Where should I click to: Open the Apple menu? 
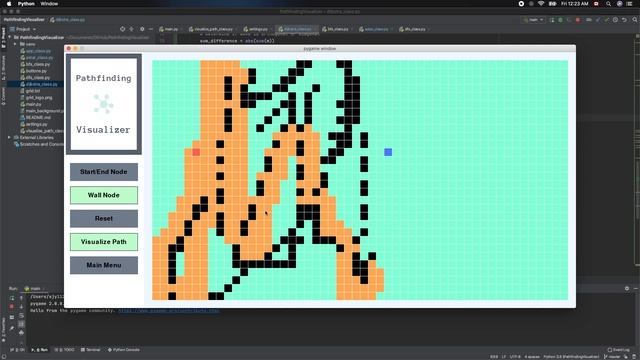[x=9, y=4]
